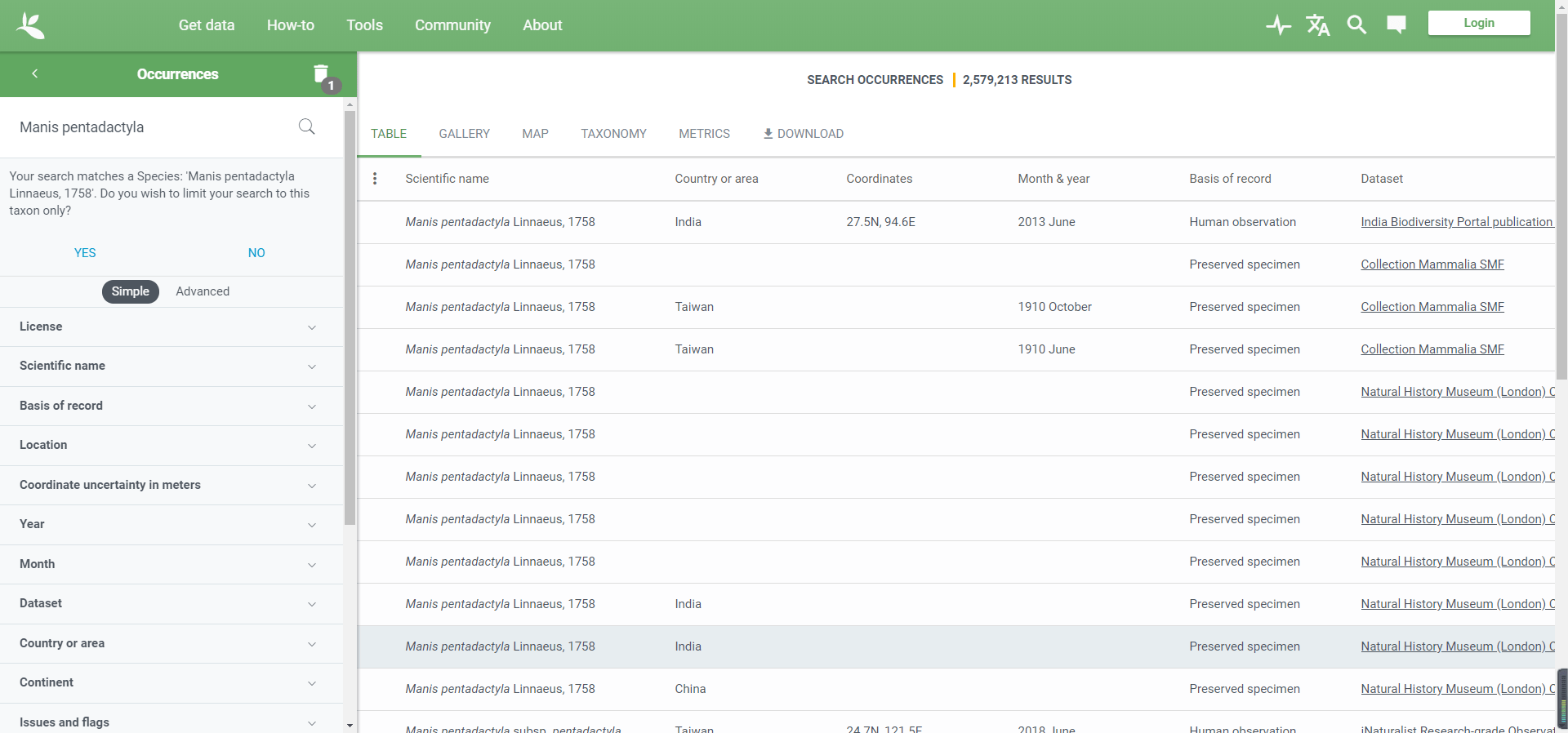Viewport: 1568px width, 733px height.
Task: Open site search magnifier in header
Action: [x=1356, y=25]
